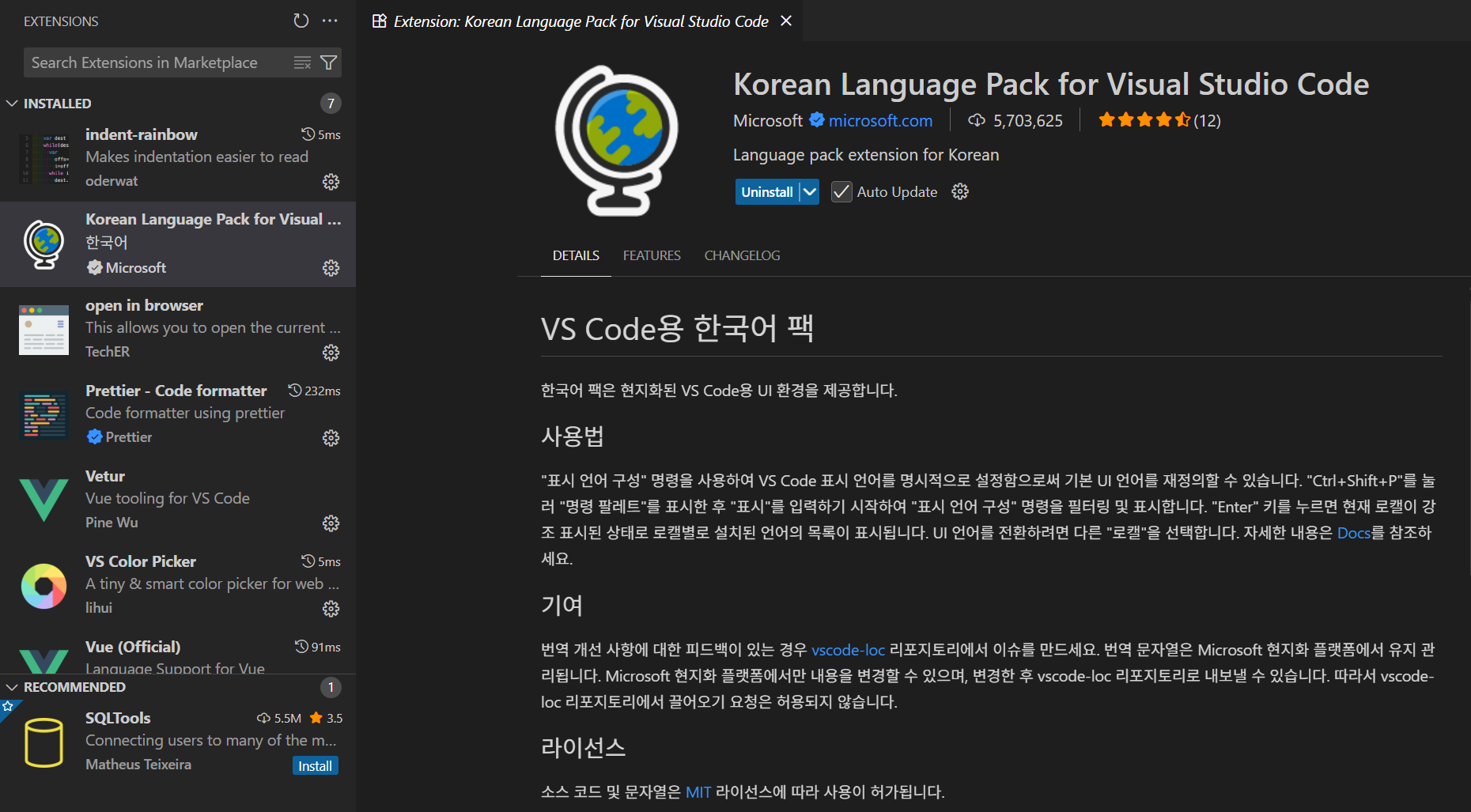
Task: Click Vue (Official) 91ms activation indicator
Action: 318,647
